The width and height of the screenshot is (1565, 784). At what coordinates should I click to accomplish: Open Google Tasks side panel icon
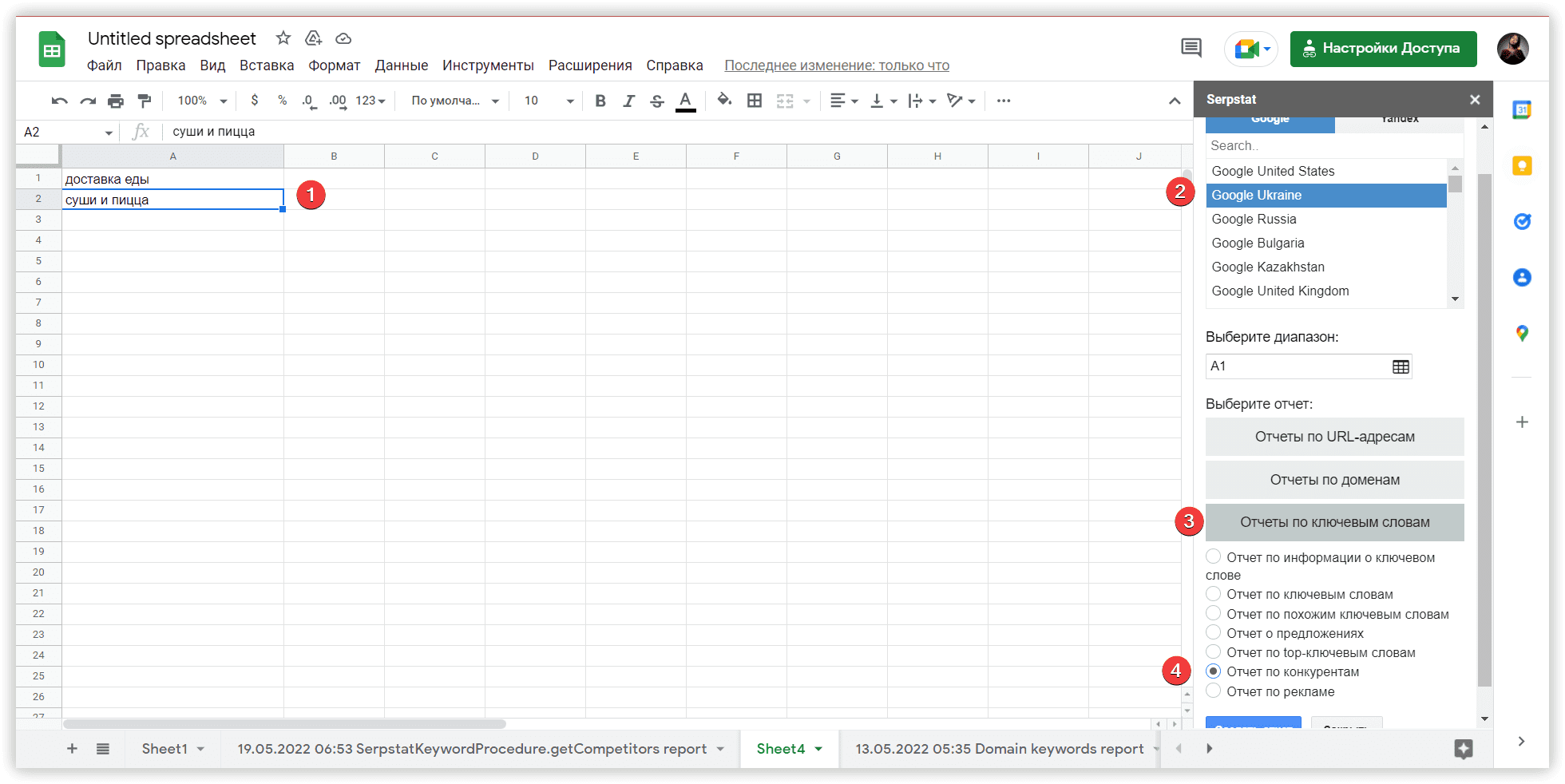pyautogui.click(x=1522, y=222)
